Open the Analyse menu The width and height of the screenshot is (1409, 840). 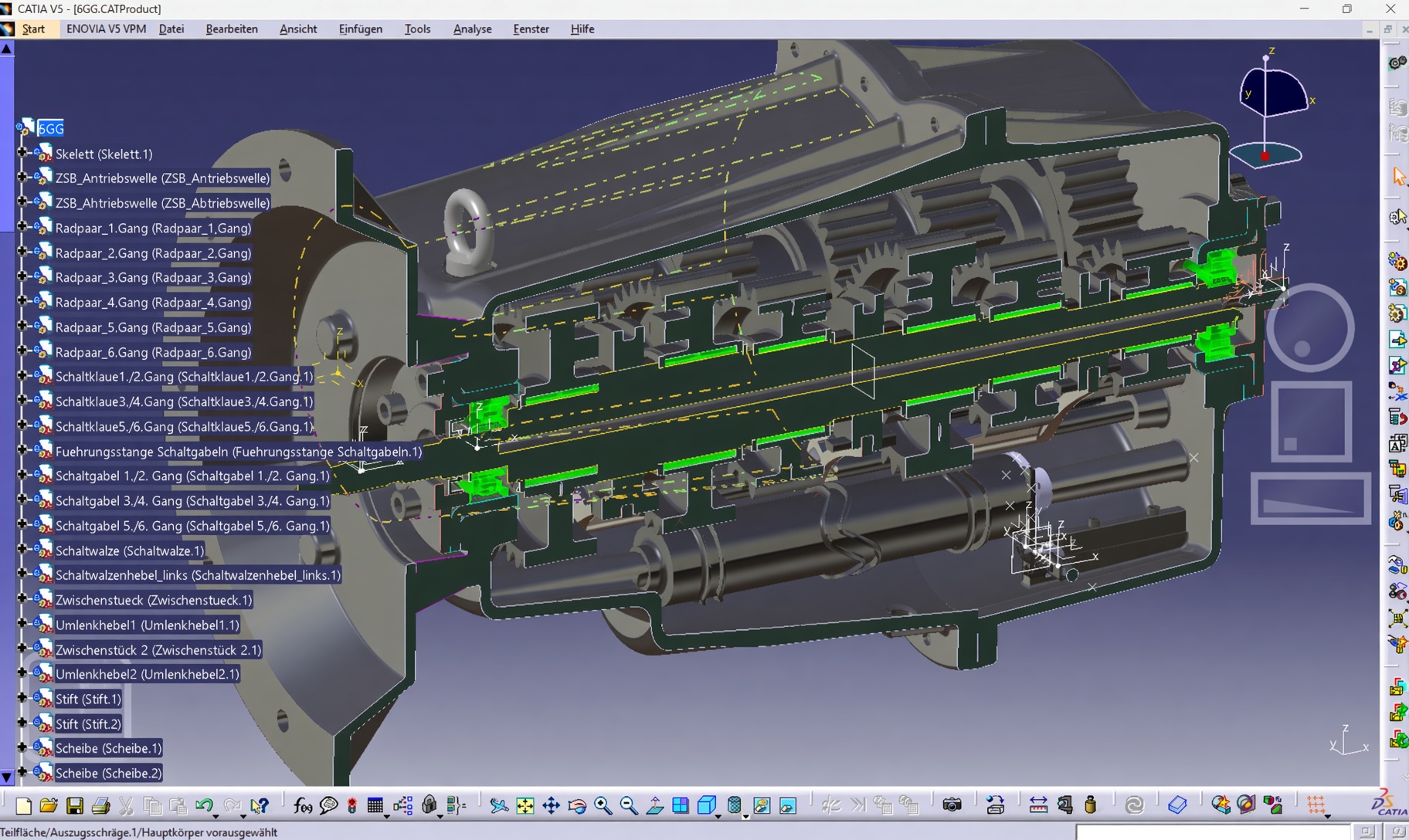pyautogui.click(x=472, y=29)
